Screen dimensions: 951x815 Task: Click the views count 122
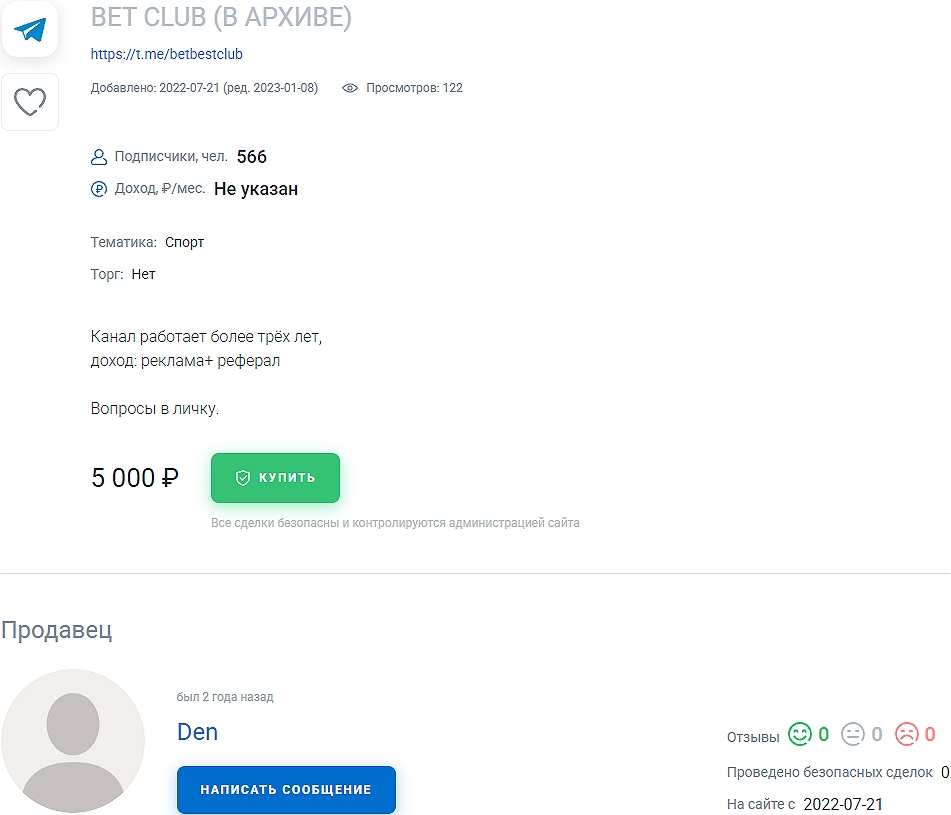coord(453,88)
